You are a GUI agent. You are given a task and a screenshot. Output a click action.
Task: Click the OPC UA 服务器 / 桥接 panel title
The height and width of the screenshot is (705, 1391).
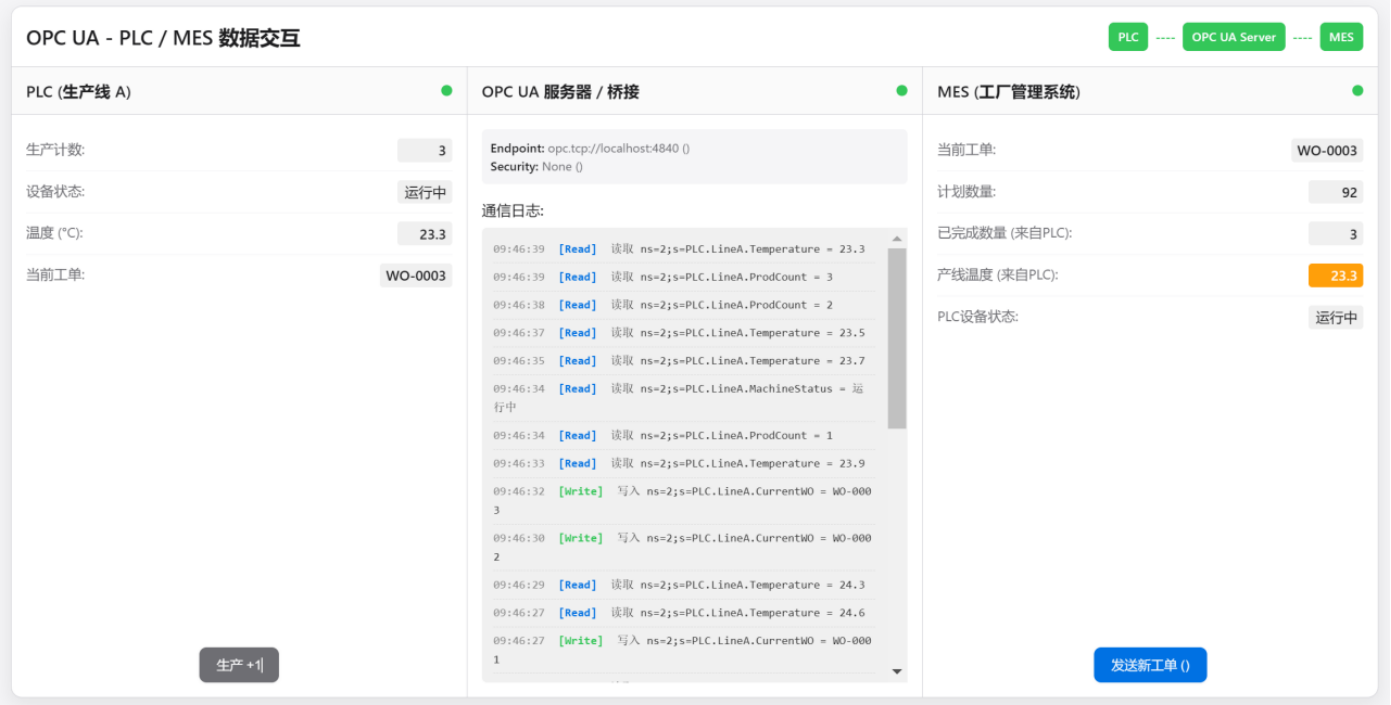(560, 92)
